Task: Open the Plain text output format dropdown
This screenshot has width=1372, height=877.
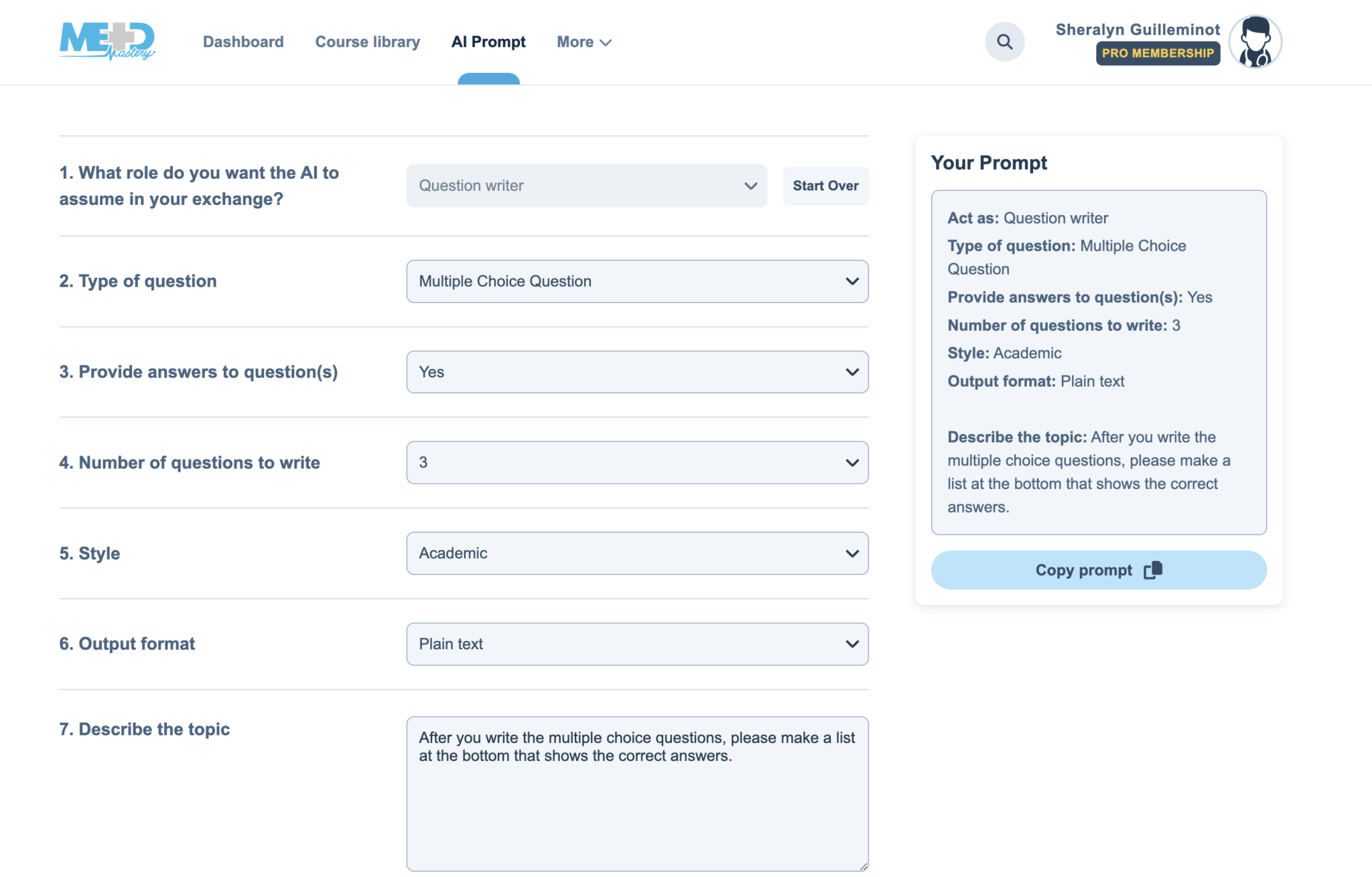Action: click(x=636, y=644)
